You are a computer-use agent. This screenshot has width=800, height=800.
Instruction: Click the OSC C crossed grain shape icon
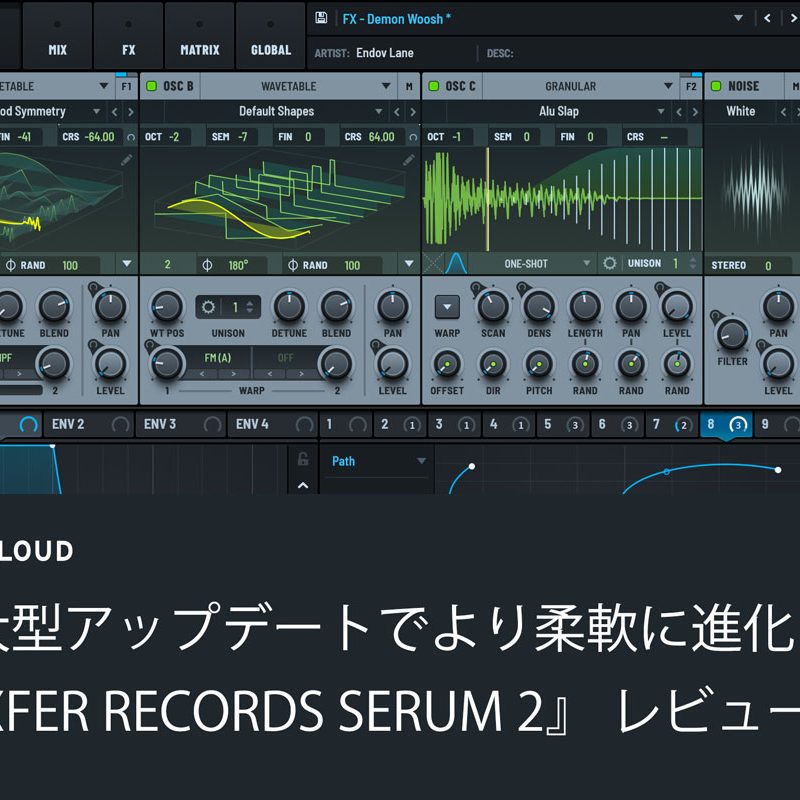click(433, 263)
